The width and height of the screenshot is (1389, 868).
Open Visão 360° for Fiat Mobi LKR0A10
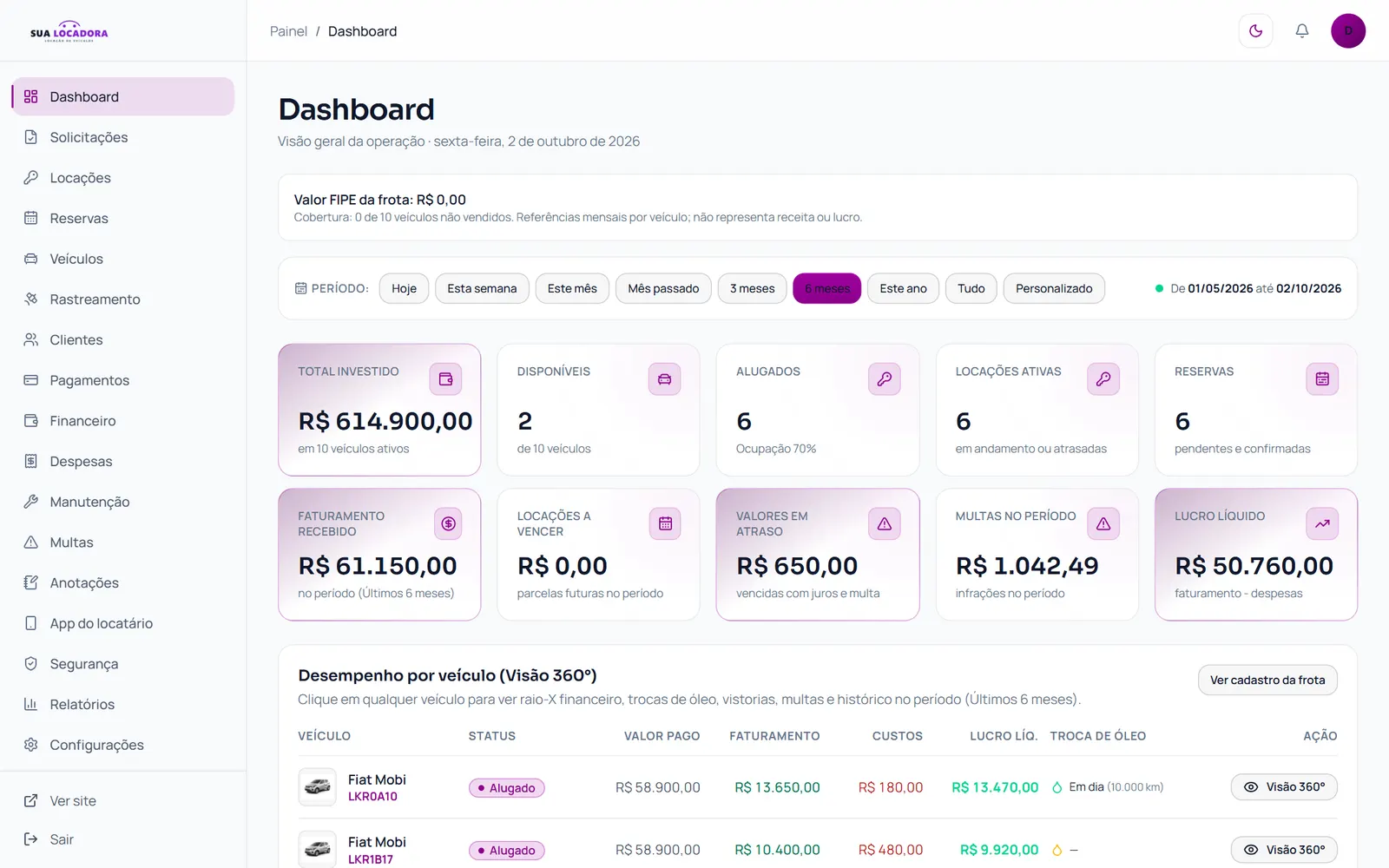point(1284,787)
